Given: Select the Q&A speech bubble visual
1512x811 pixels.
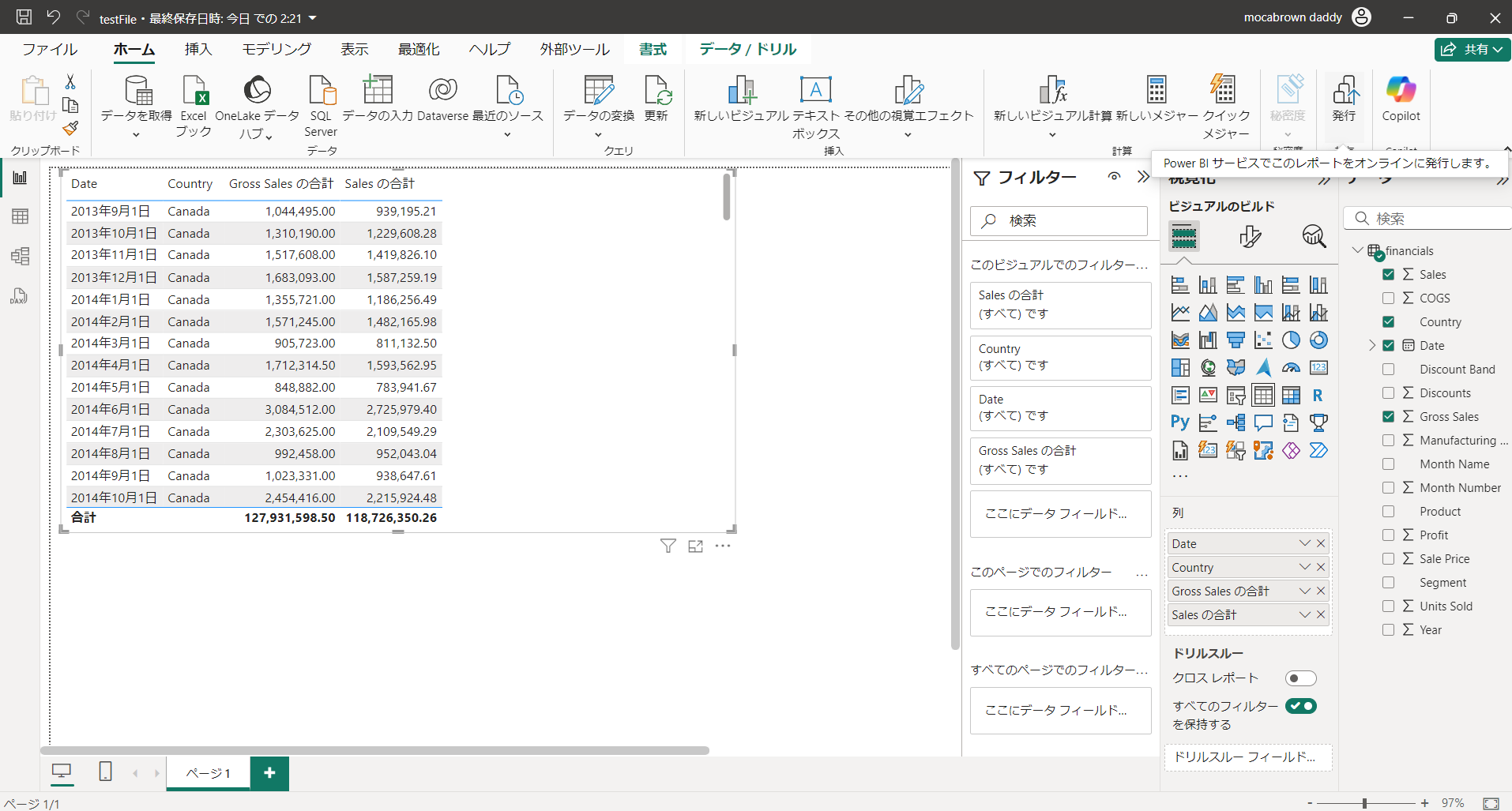Looking at the screenshot, I should 1263,422.
